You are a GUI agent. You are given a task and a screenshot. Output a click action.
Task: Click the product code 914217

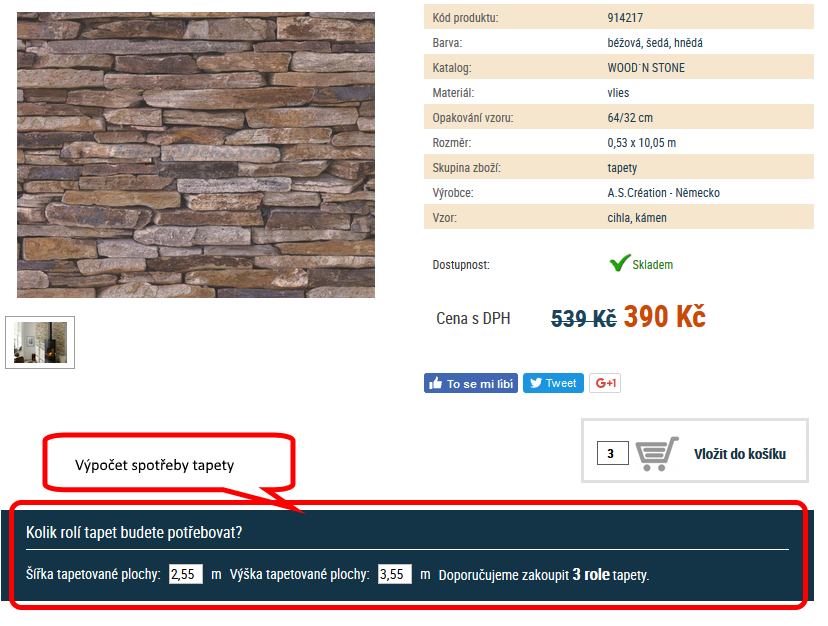pos(625,18)
